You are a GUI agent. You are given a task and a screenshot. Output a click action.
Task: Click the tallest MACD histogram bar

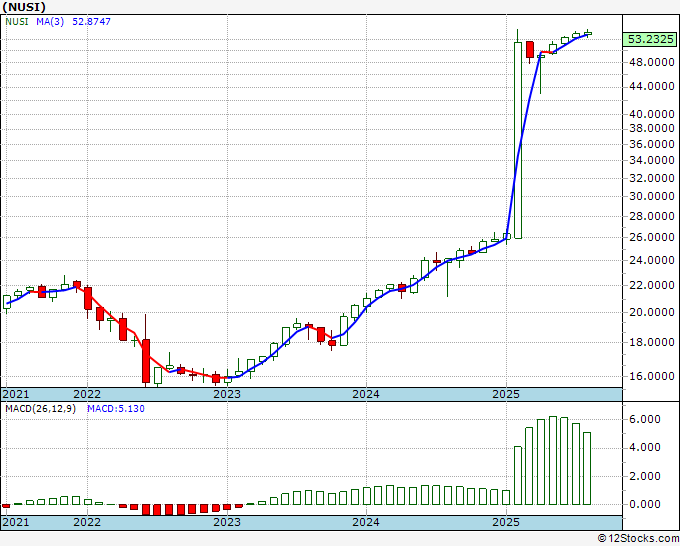coord(552,460)
